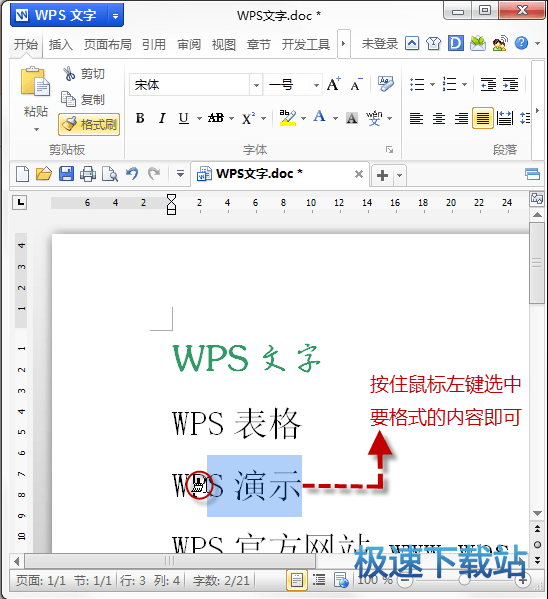The image size is (548, 599).
Task: Create new blank document icon
Action: click(x=23, y=174)
